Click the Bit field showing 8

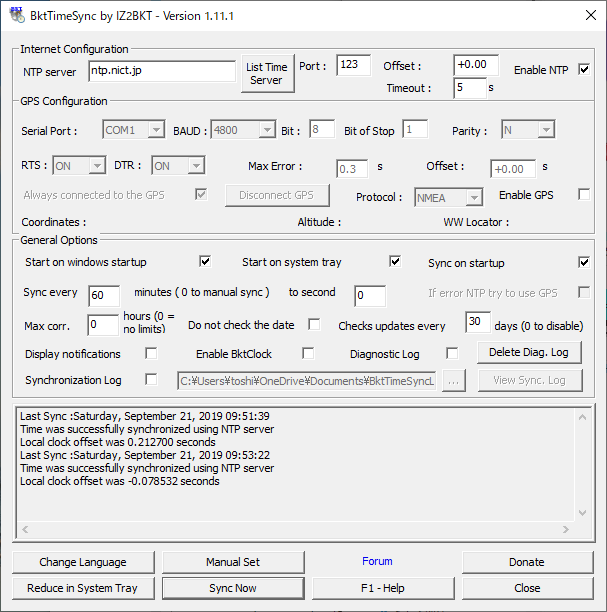322,129
